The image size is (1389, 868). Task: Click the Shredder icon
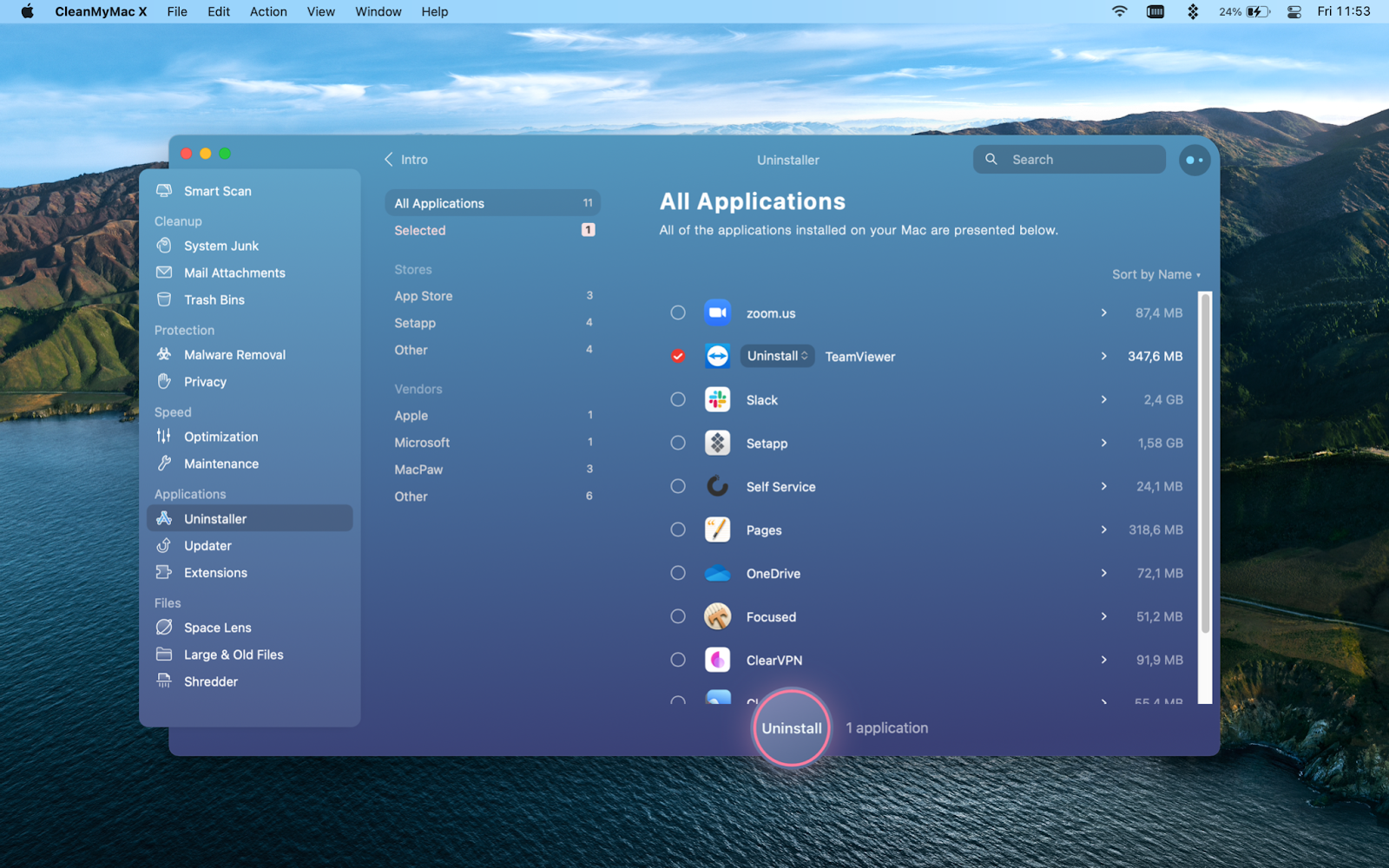pos(164,681)
